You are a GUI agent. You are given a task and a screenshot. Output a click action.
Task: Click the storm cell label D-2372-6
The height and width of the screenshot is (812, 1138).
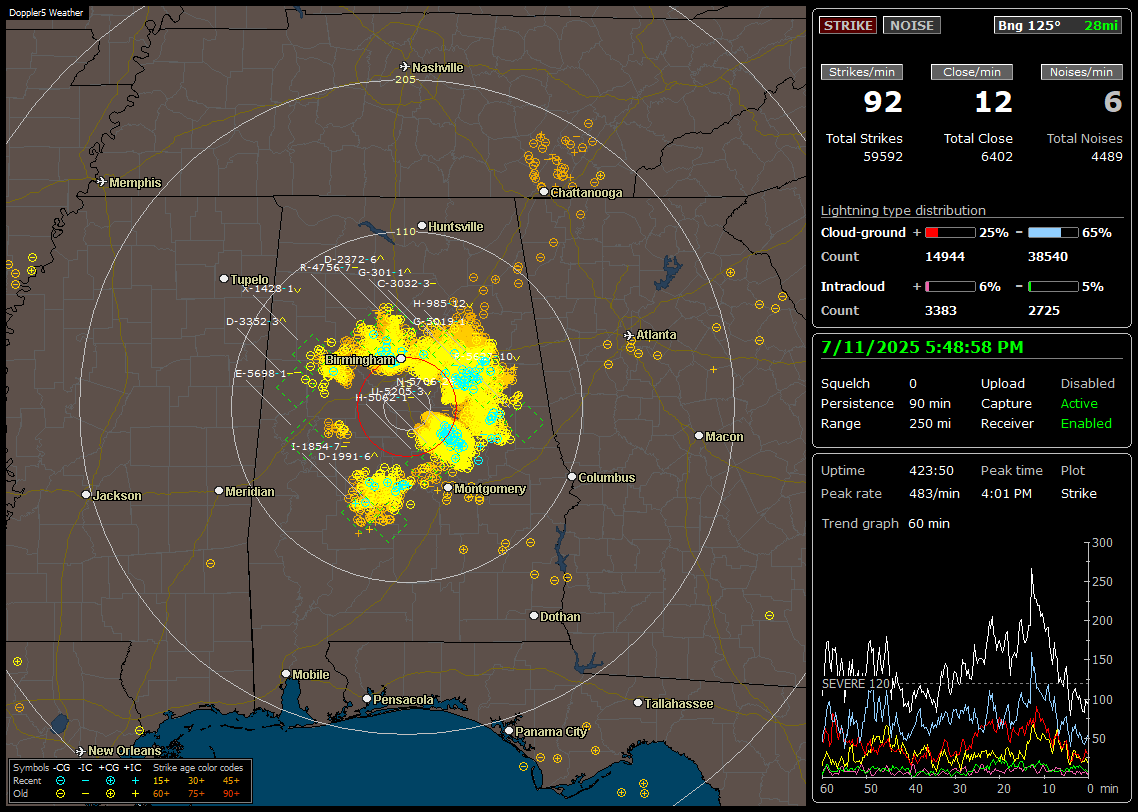tap(351, 259)
